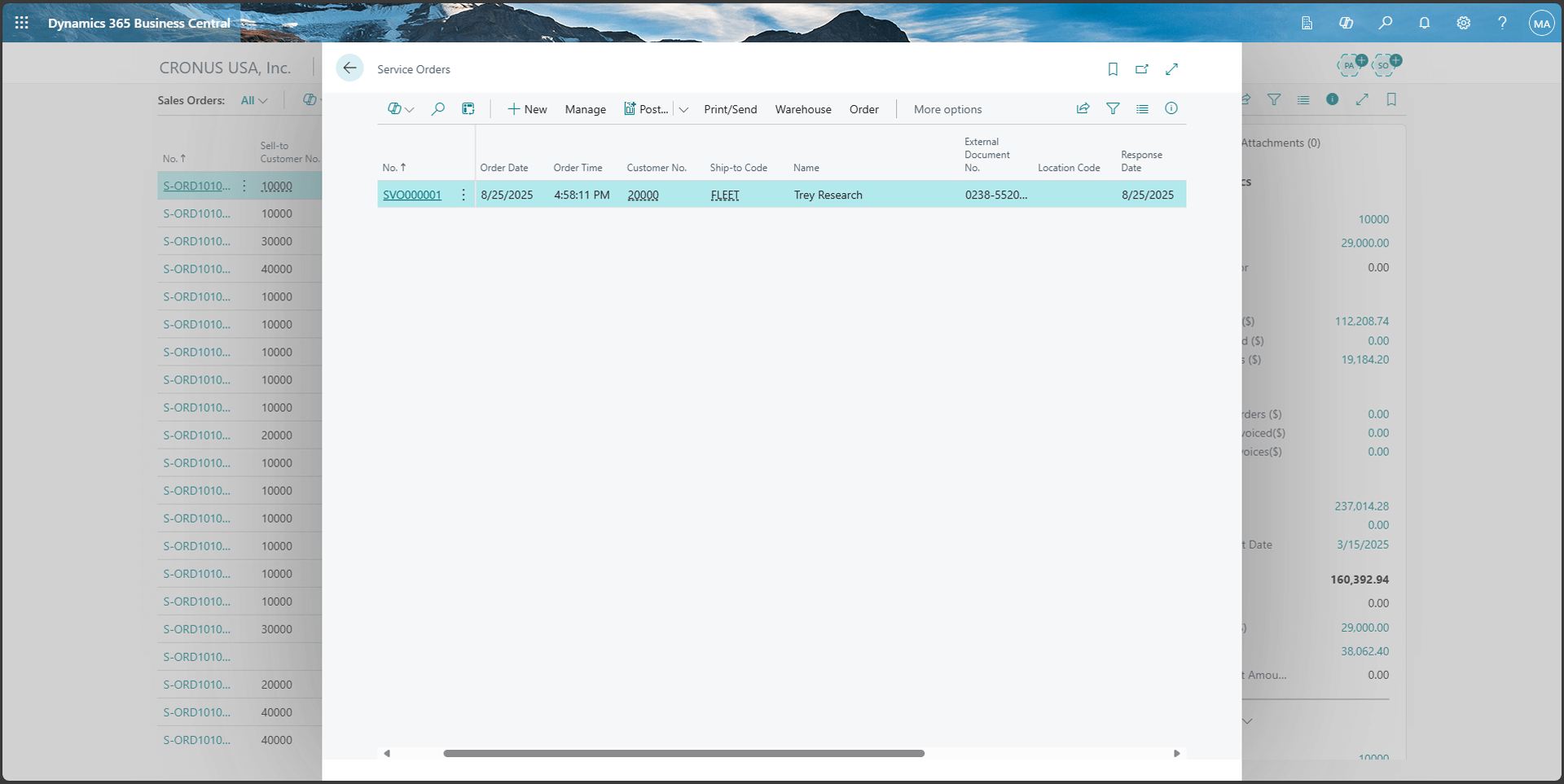
Task: Expand the Post action dropdown arrow
Action: [683, 108]
